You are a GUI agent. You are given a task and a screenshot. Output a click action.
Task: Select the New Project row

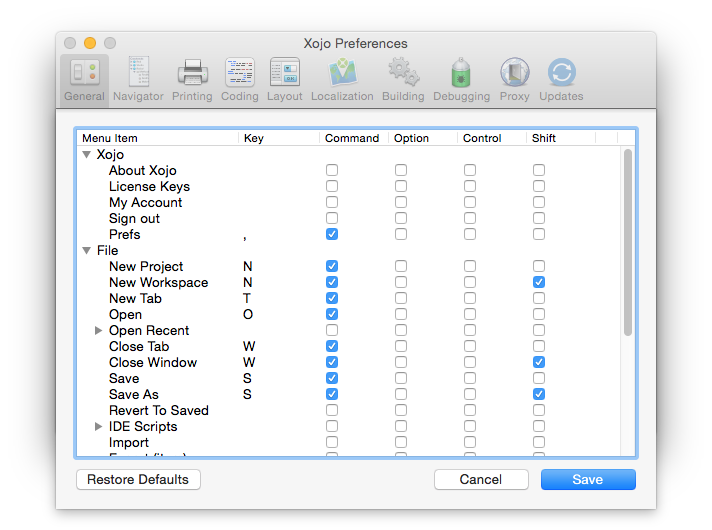point(348,266)
